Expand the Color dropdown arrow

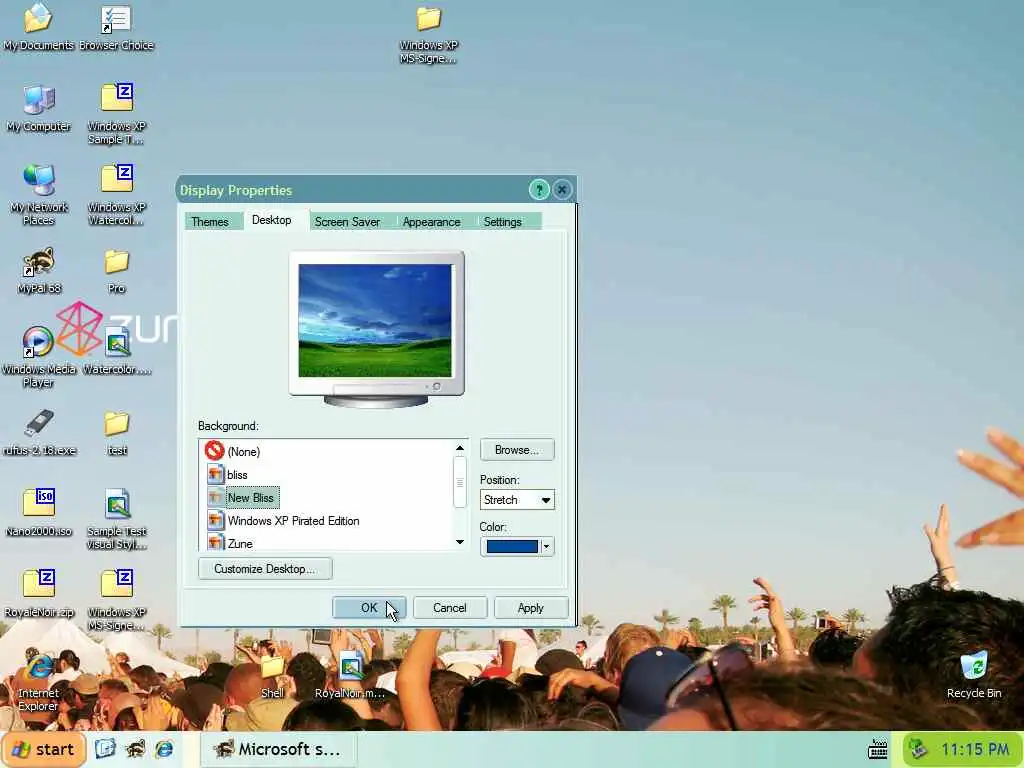click(x=547, y=546)
